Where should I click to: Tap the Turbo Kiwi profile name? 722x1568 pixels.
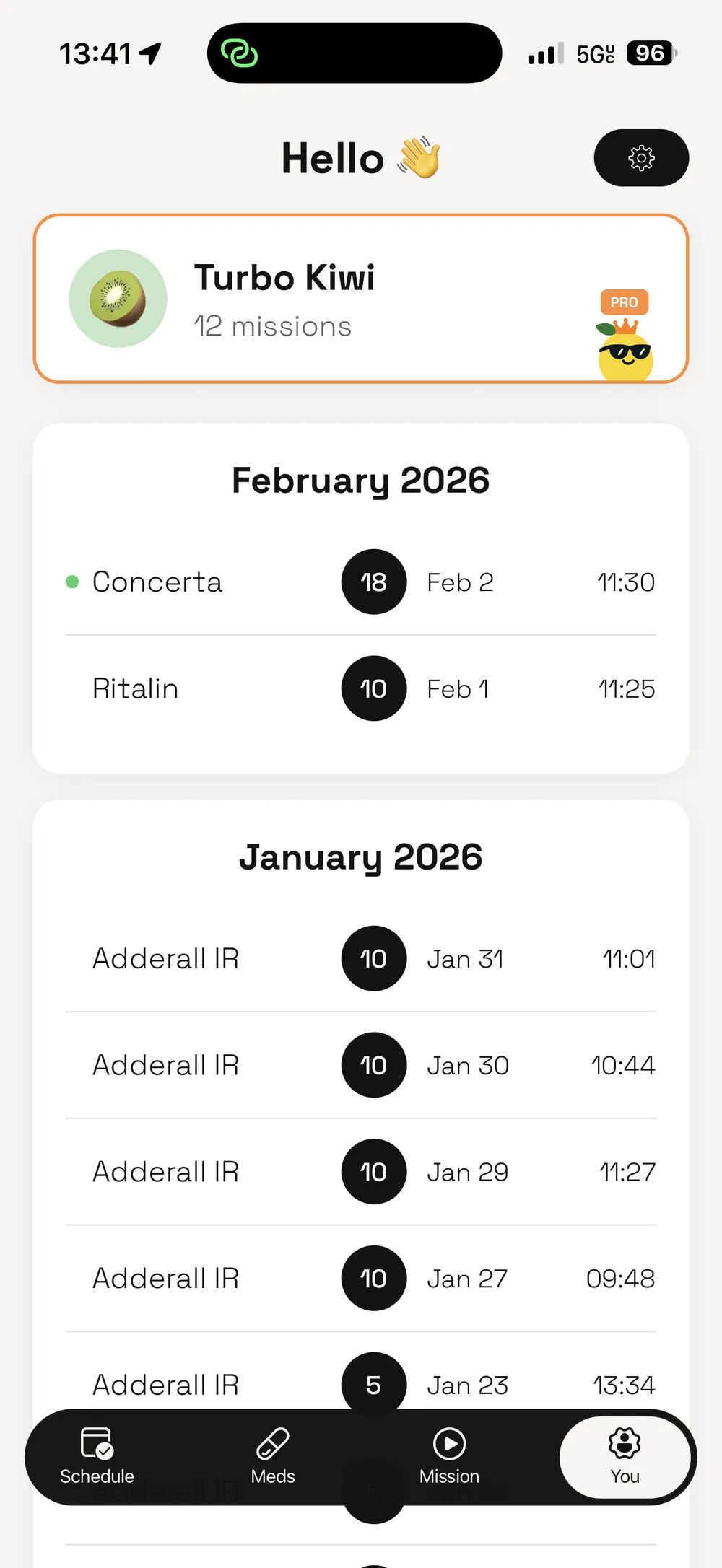pyautogui.click(x=284, y=279)
